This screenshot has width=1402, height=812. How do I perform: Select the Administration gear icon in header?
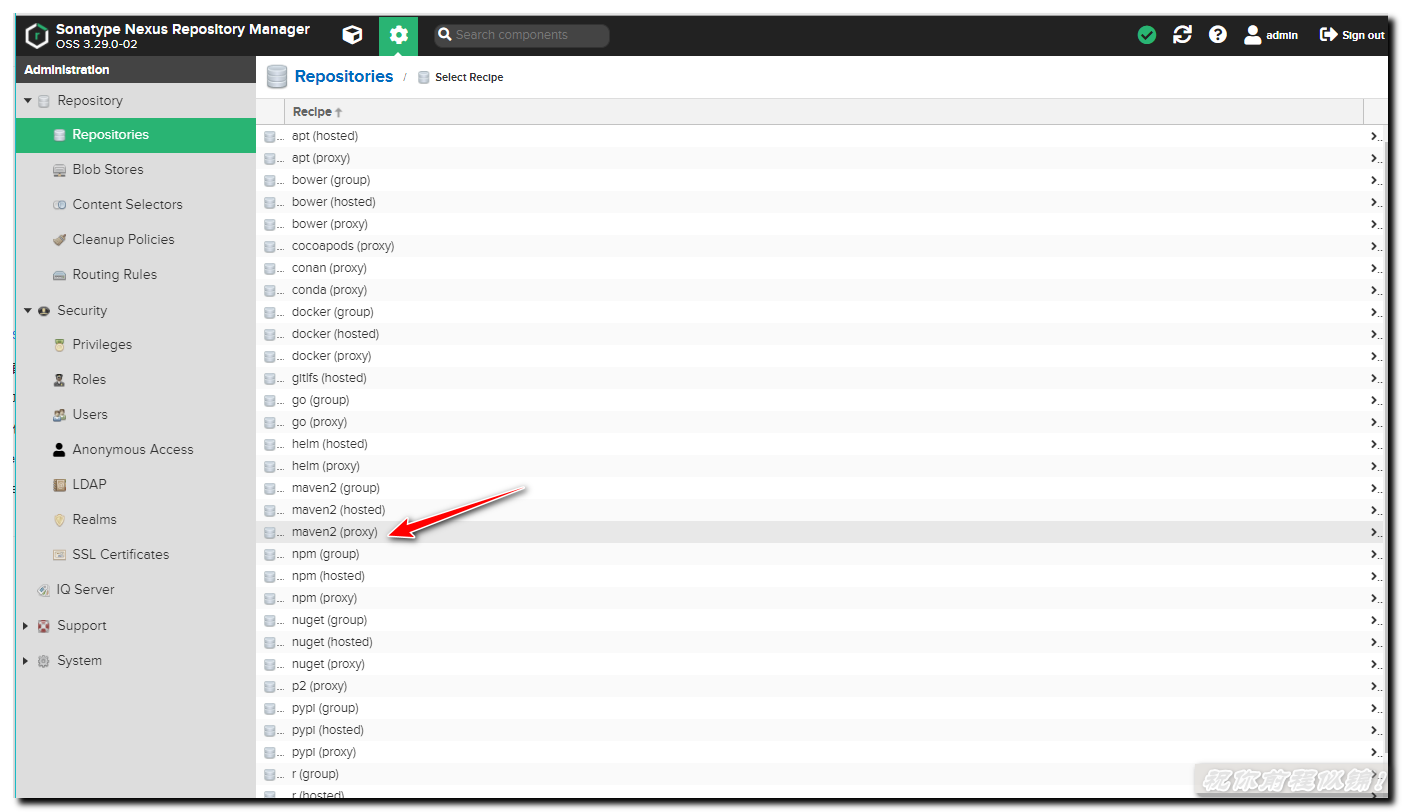click(x=399, y=35)
